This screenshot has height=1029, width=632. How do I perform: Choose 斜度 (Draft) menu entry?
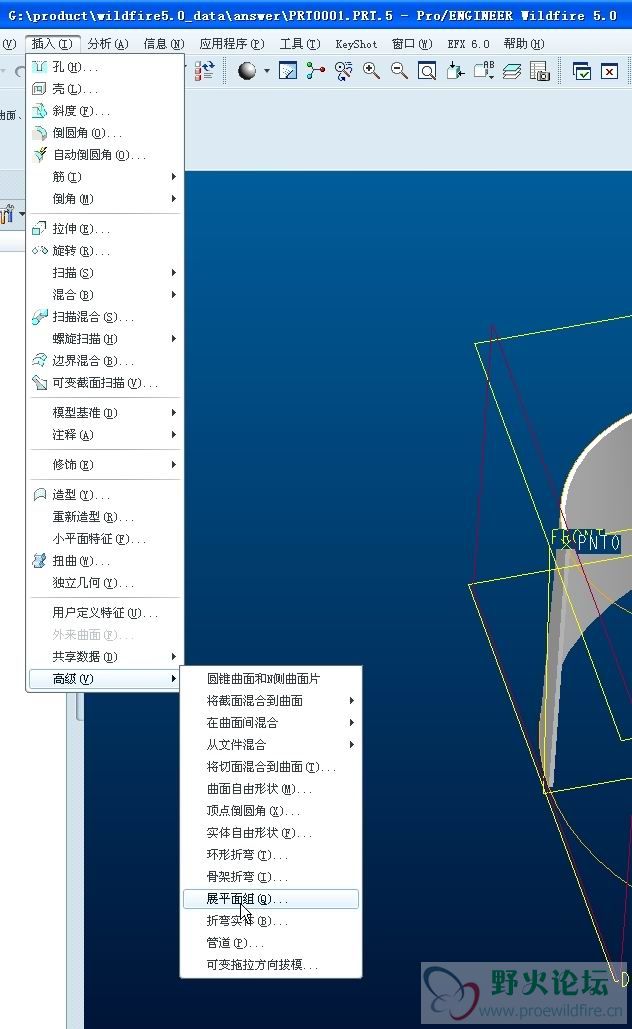[105, 111]
